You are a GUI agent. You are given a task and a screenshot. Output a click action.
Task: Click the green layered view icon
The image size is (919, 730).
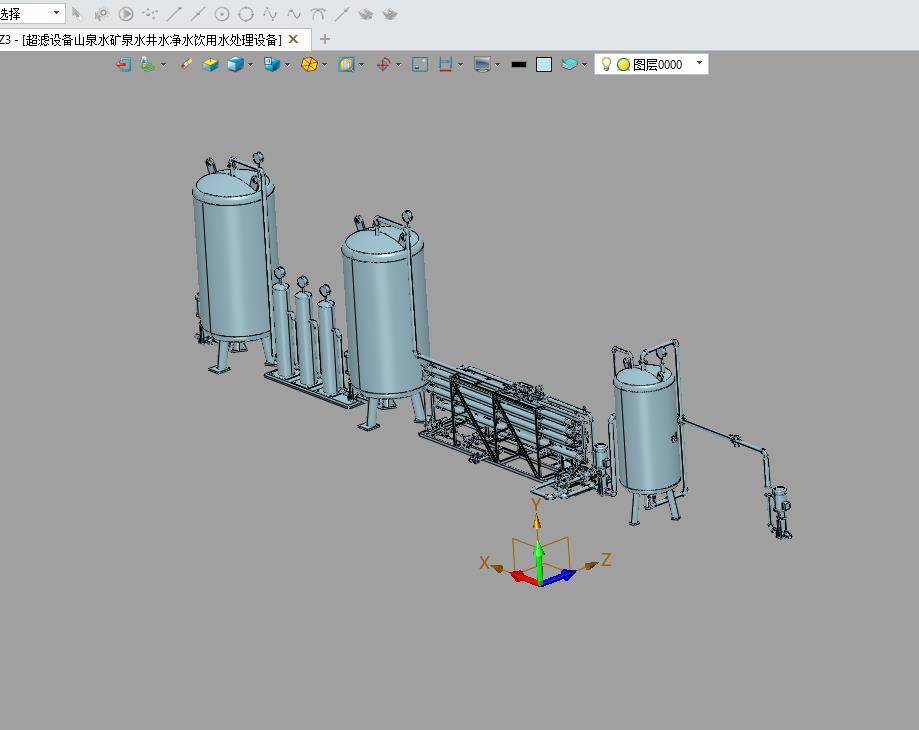(148, 64)
